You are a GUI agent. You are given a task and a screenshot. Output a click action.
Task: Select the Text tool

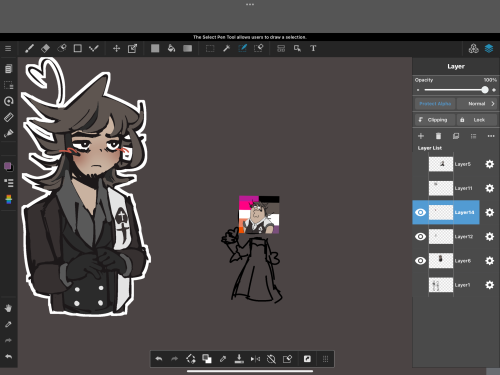click(x=313, y=49)
